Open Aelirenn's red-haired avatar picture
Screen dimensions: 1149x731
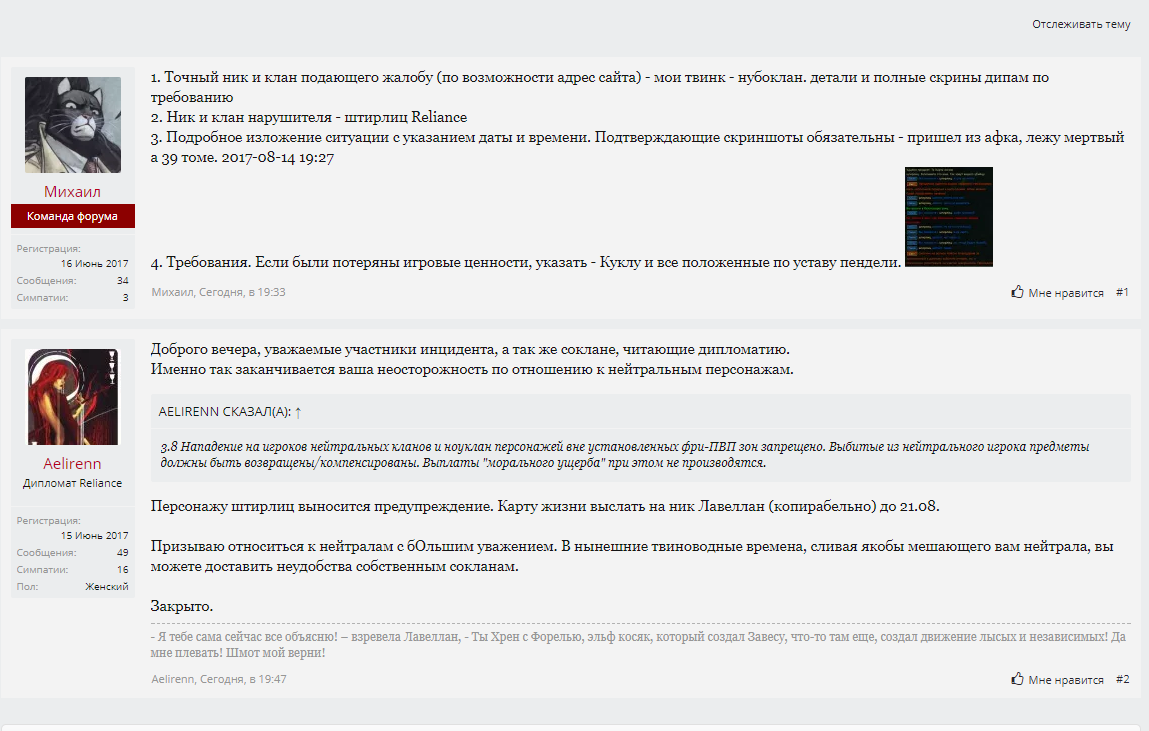tap(73, 397)
